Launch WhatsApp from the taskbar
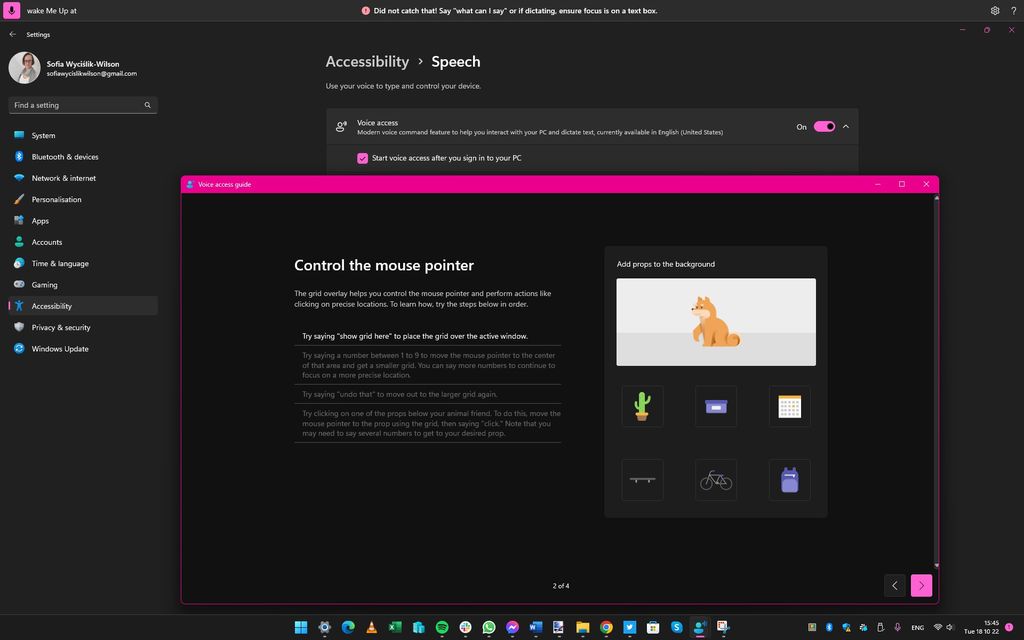 pos(488,627)
